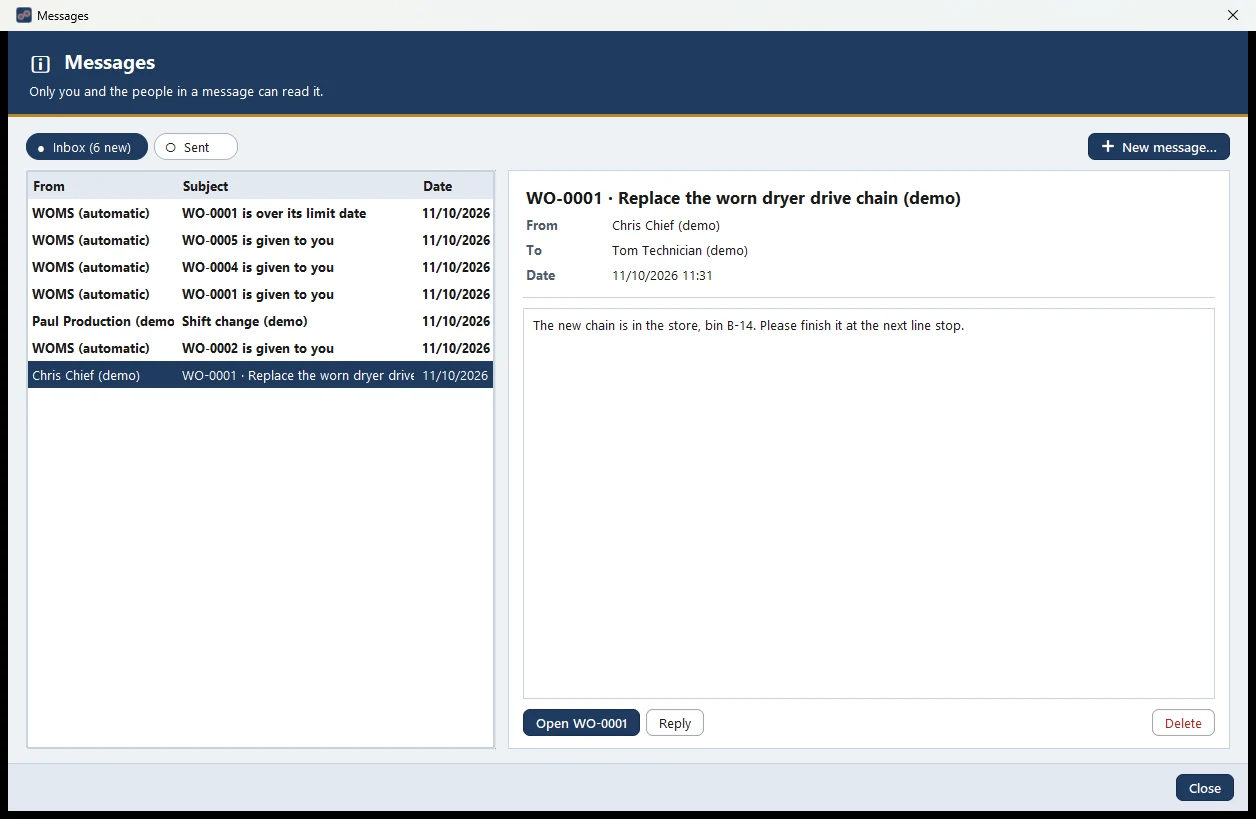Switch to the Sent messages view
1256x819 pixels.
(196, 147)
